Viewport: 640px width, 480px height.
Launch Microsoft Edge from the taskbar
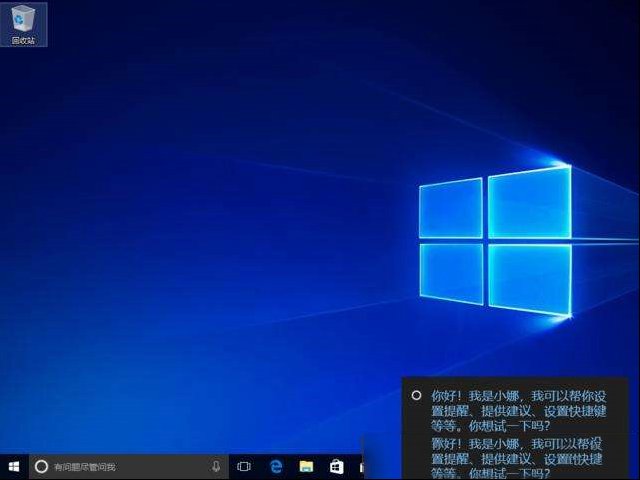tap(276, 467)
